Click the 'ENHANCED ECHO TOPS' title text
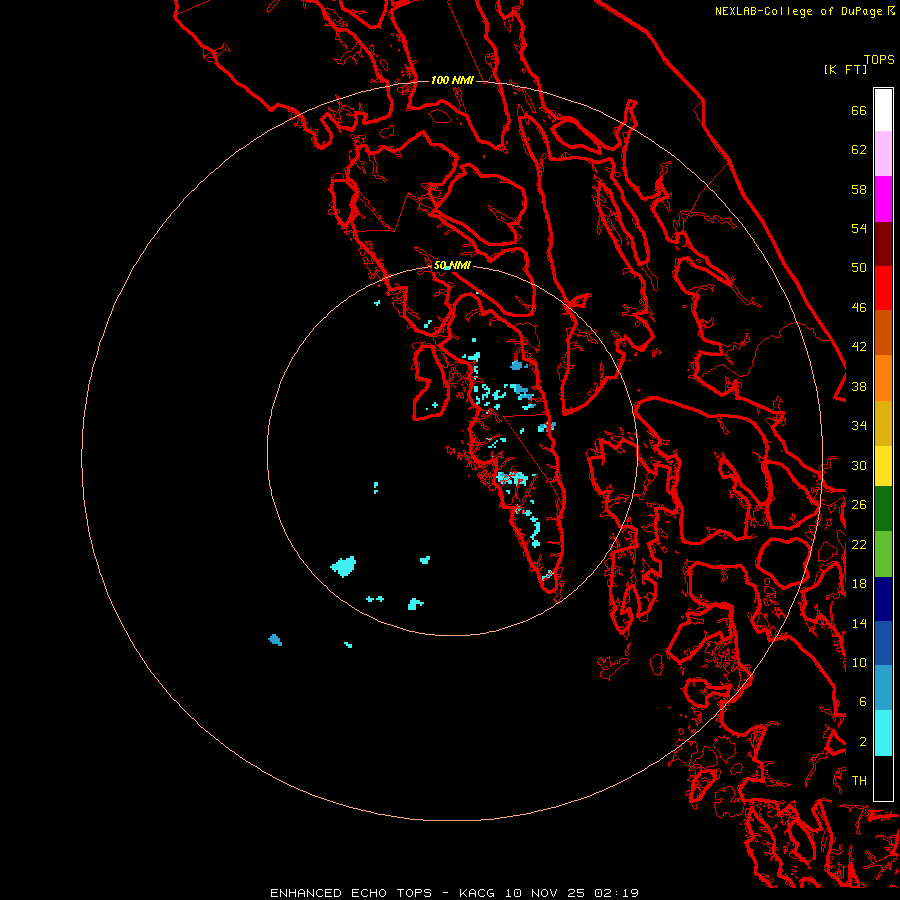The height and width of the screenshot is (900, 900). pyautogui.click(x=351, y=893)
